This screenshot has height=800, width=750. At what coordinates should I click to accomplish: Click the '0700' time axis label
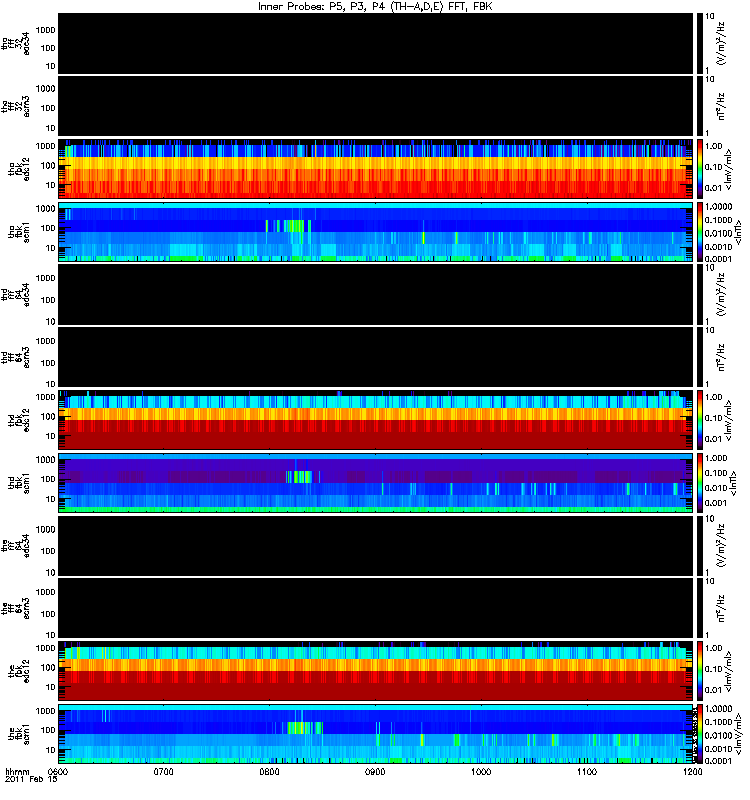point(164,771)
